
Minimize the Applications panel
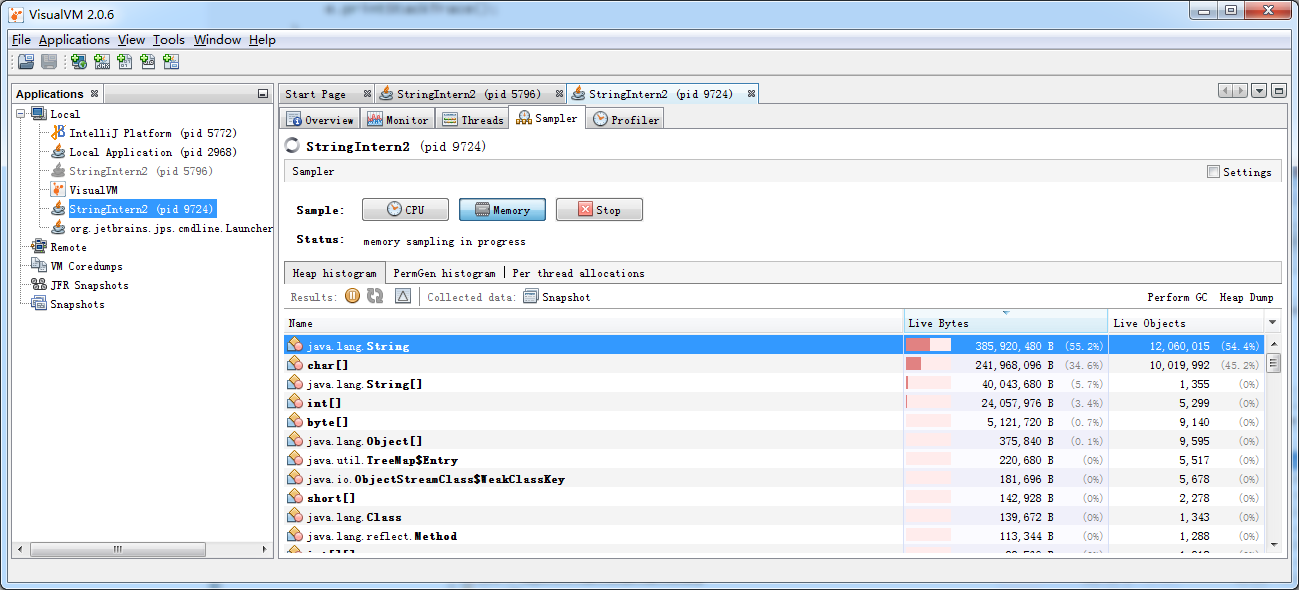(x=263, y=94)
